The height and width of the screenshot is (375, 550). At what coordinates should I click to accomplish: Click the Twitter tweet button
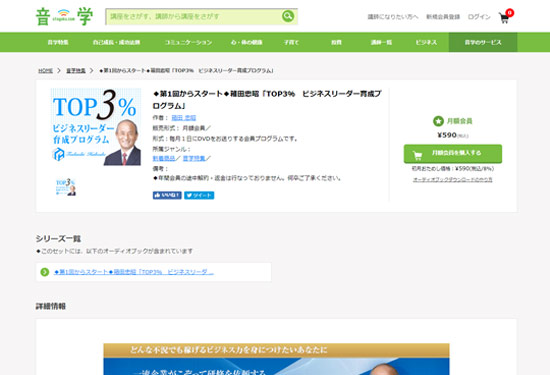(199, 195)
